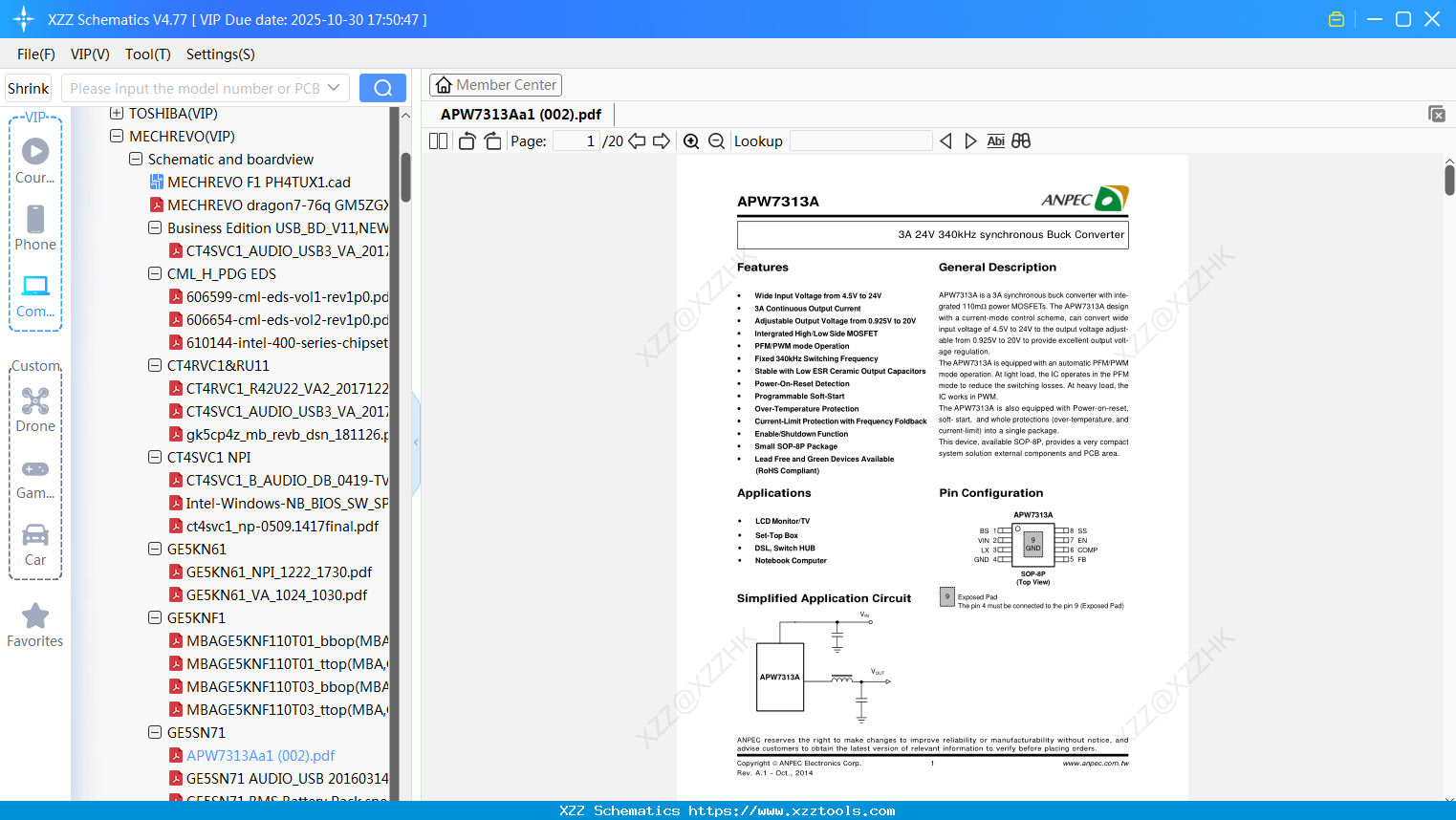Click the Page number field
The height and width of the screenshot is (820, 1456).
point(576,141)
